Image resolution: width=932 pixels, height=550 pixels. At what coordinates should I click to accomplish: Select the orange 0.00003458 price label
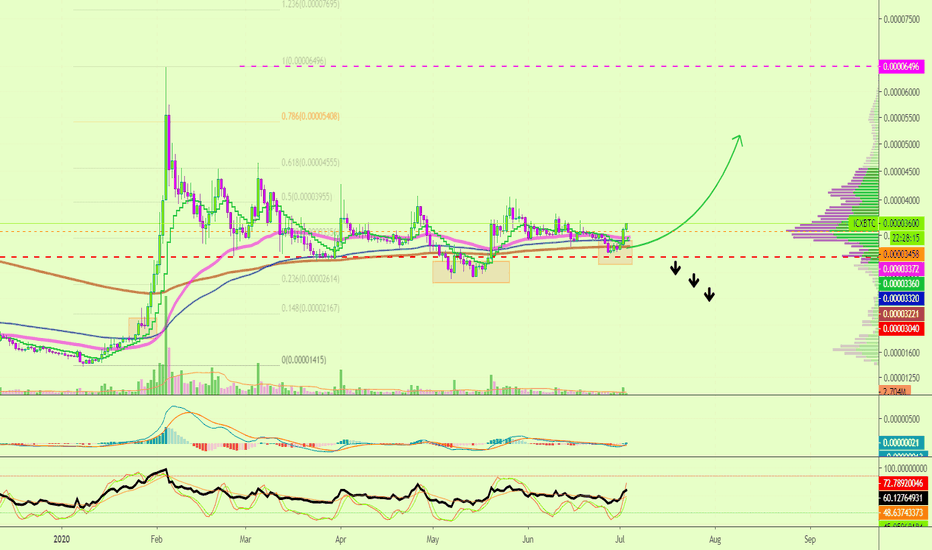901,254
